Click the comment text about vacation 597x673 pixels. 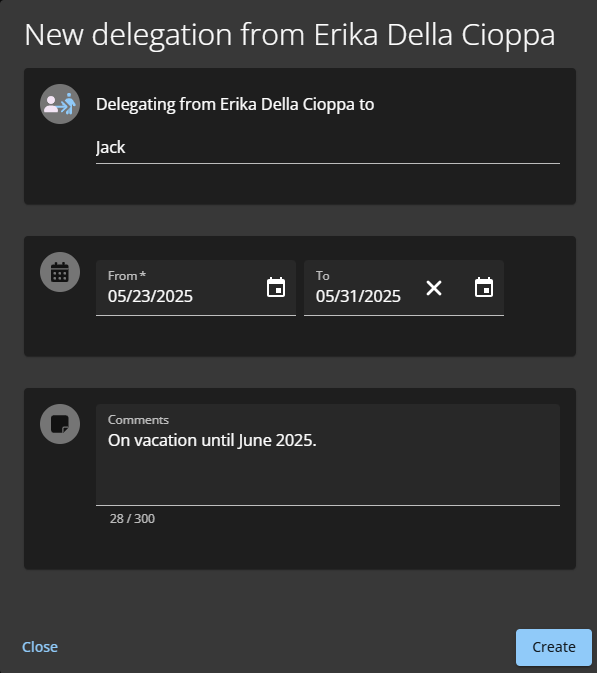212,440
